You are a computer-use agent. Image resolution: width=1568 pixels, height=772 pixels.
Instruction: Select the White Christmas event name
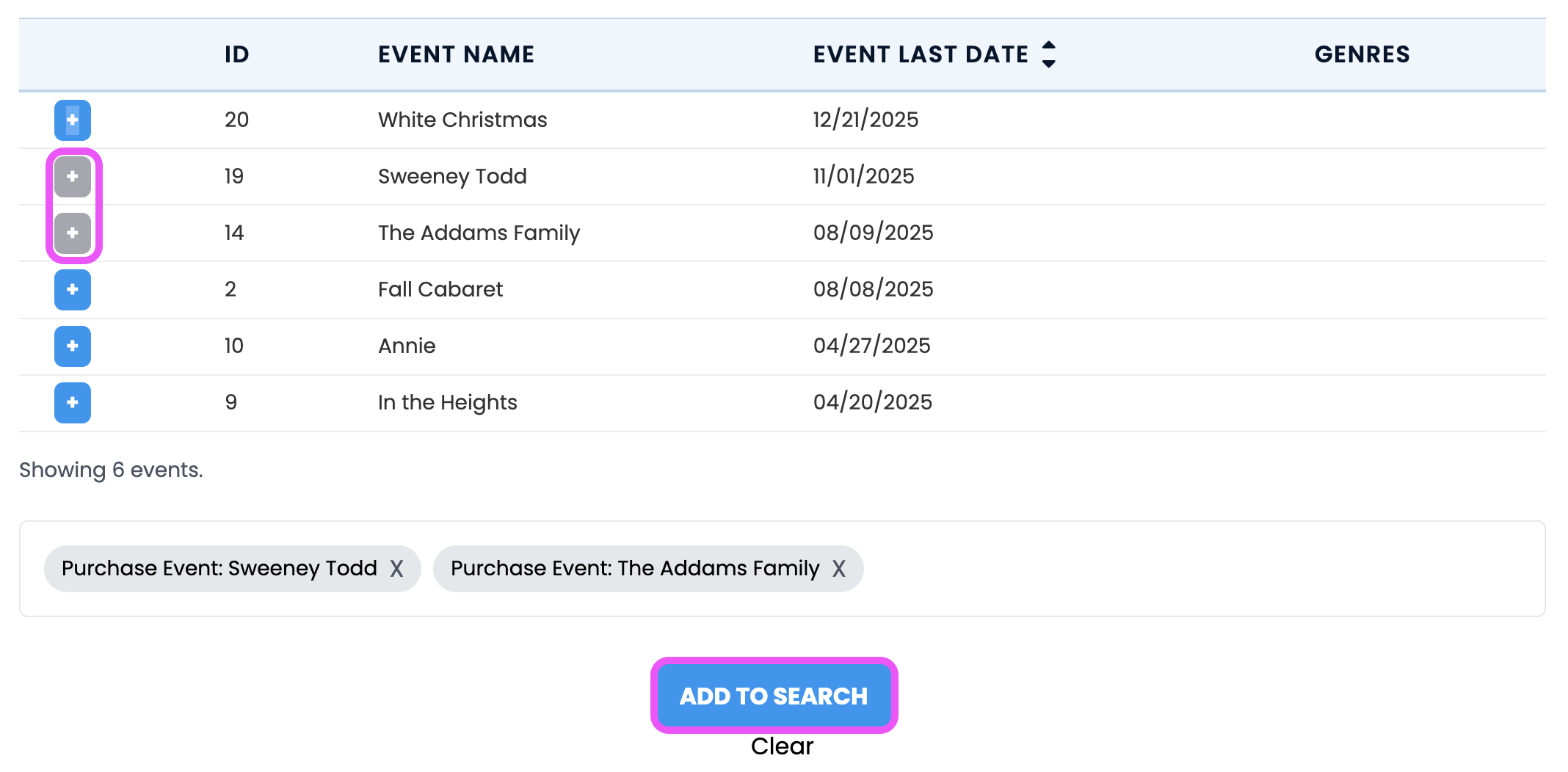coord(462,120)
